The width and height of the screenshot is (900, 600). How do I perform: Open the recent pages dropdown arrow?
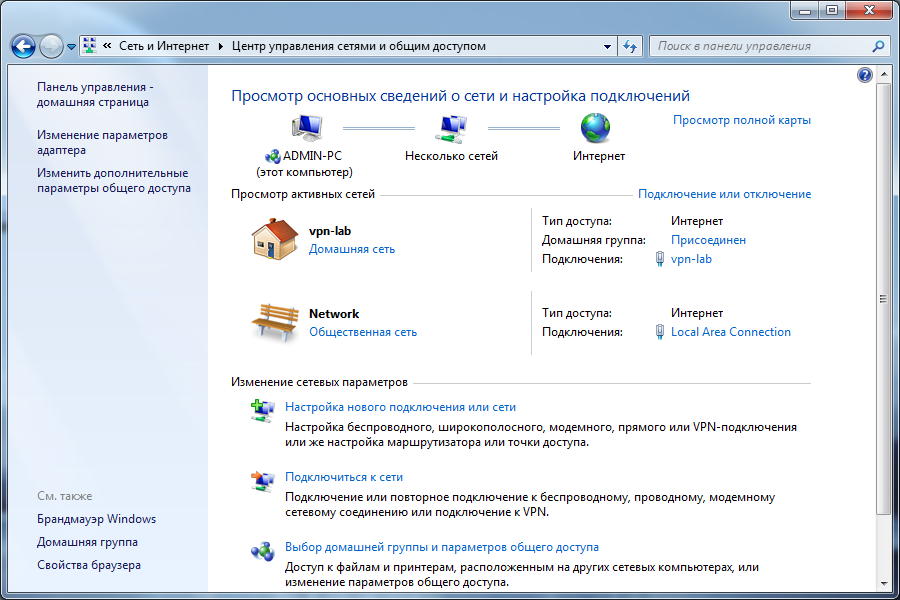coord(72,47)
